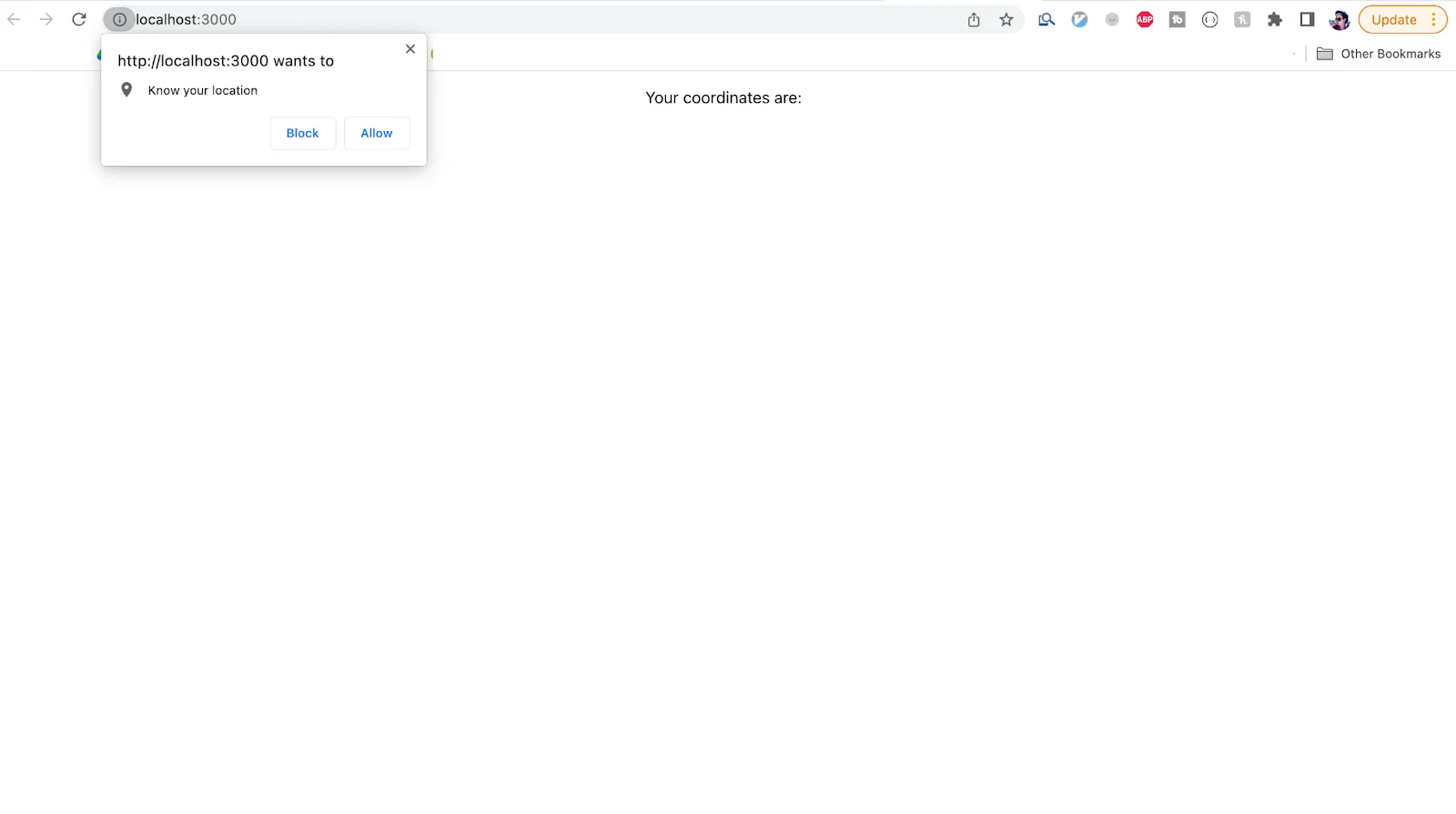Click the location pin icon in popup
Viewport: 1456px width, 814px height.
(126, 89)
